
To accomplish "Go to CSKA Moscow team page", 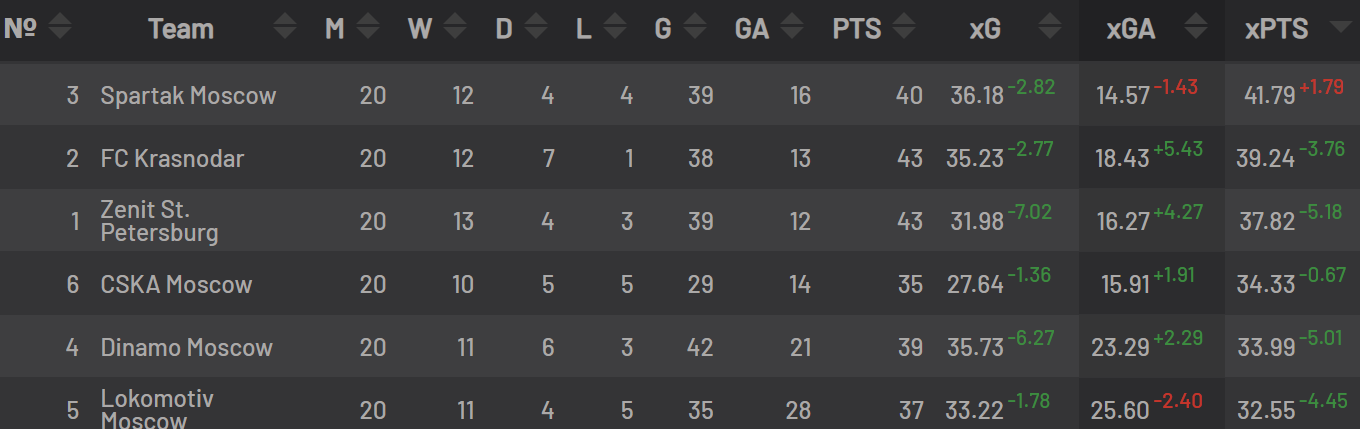I will coord(176,285).
